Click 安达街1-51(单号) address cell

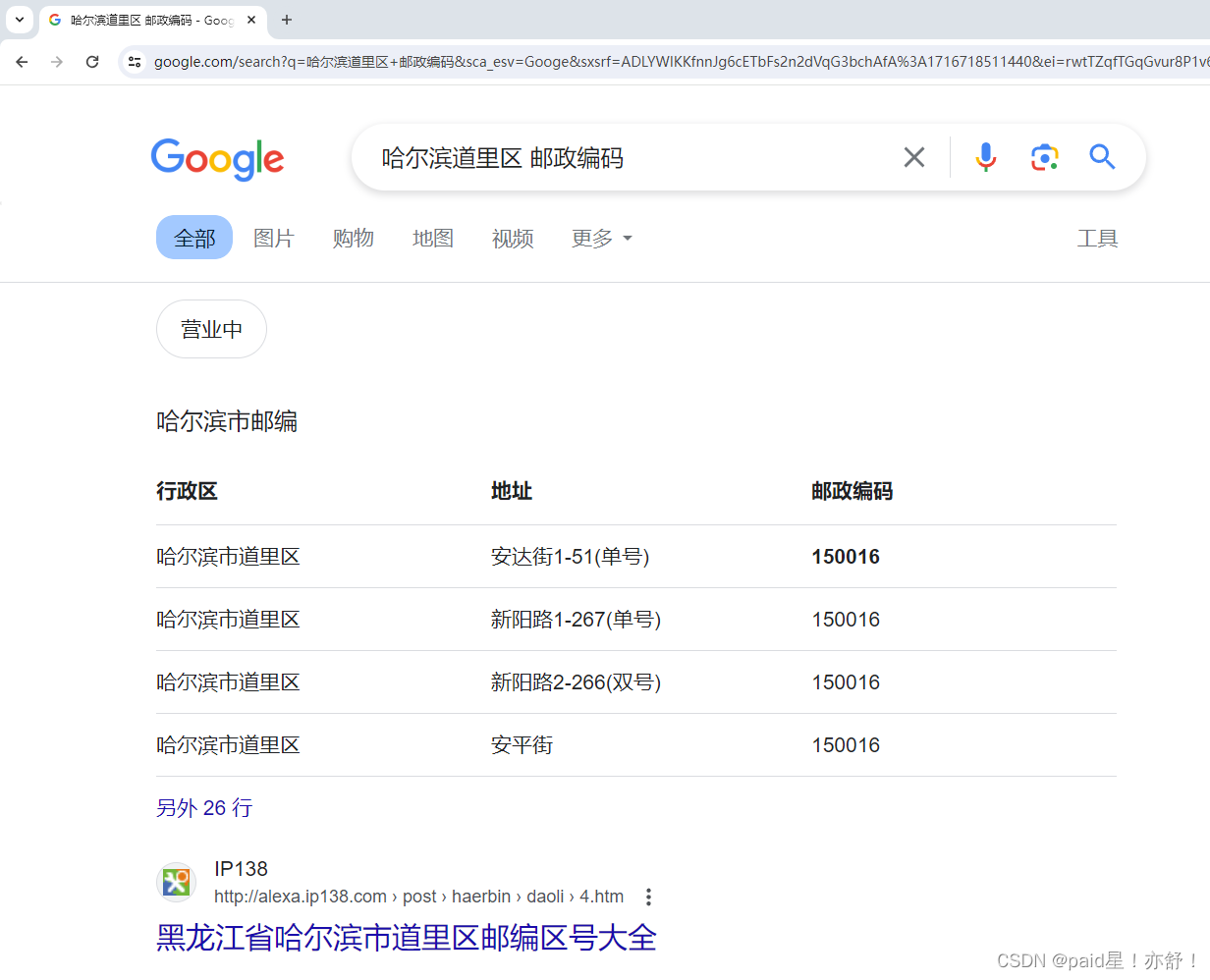571,557
